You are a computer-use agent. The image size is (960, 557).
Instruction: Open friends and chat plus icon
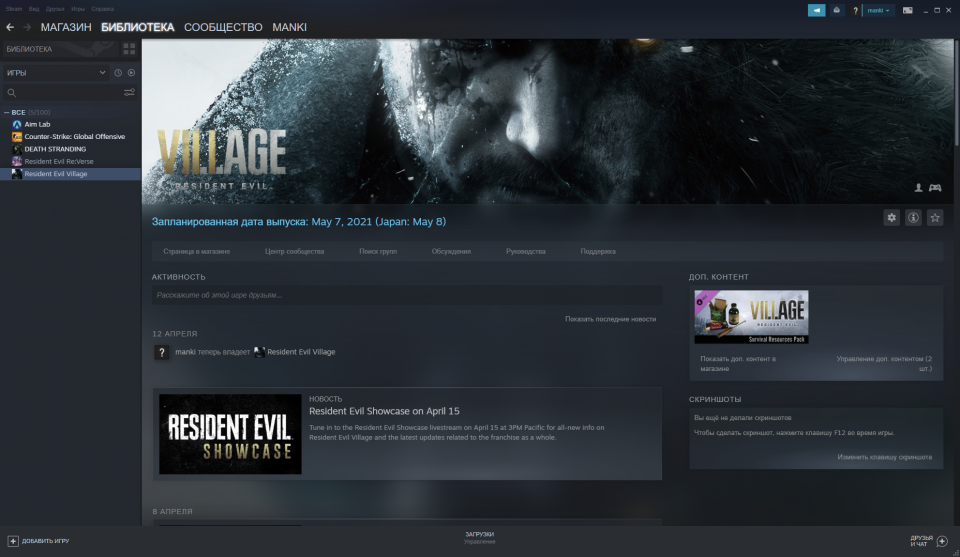(942, 541)
